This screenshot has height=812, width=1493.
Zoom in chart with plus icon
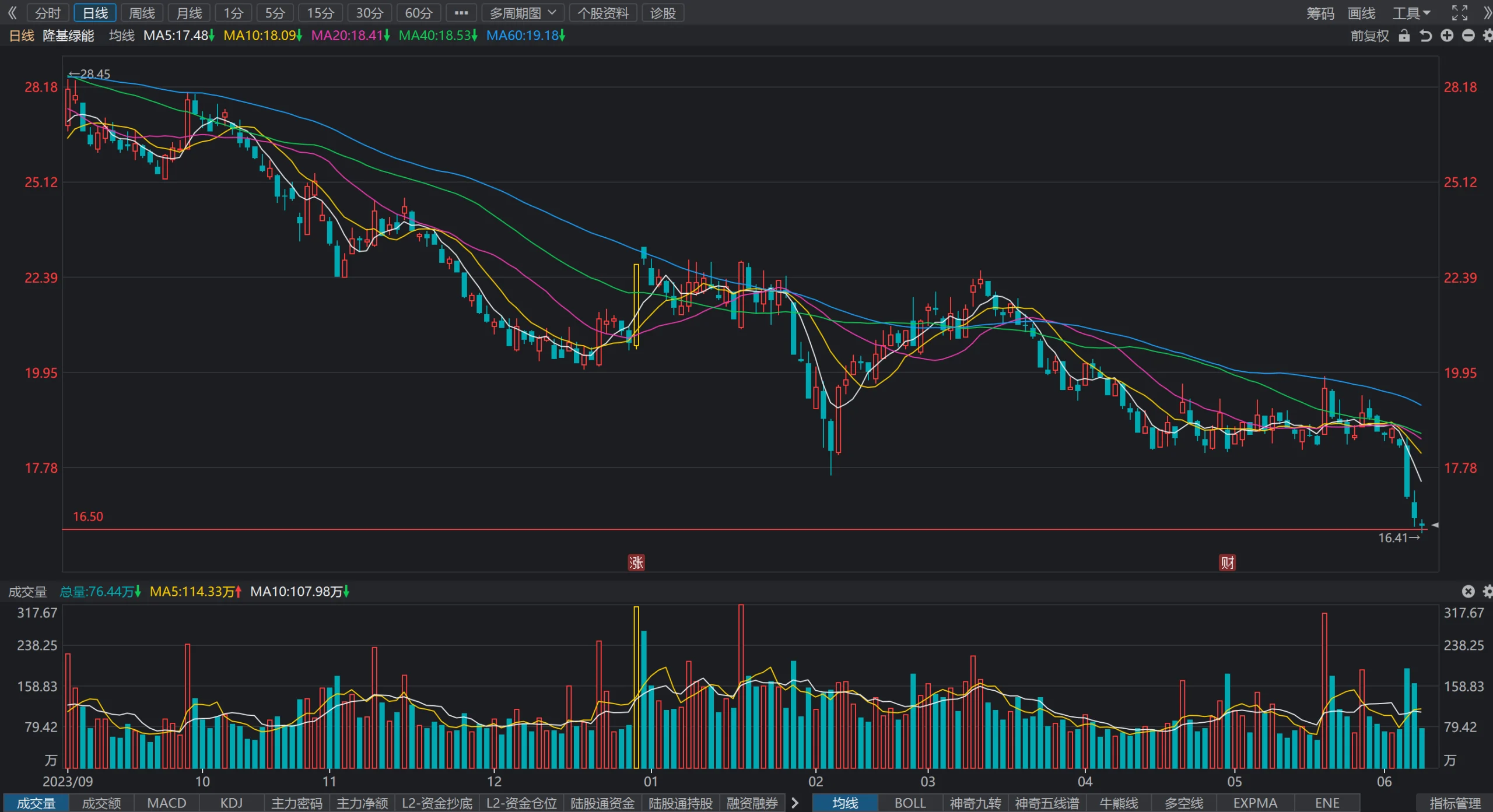point(1447,36)
